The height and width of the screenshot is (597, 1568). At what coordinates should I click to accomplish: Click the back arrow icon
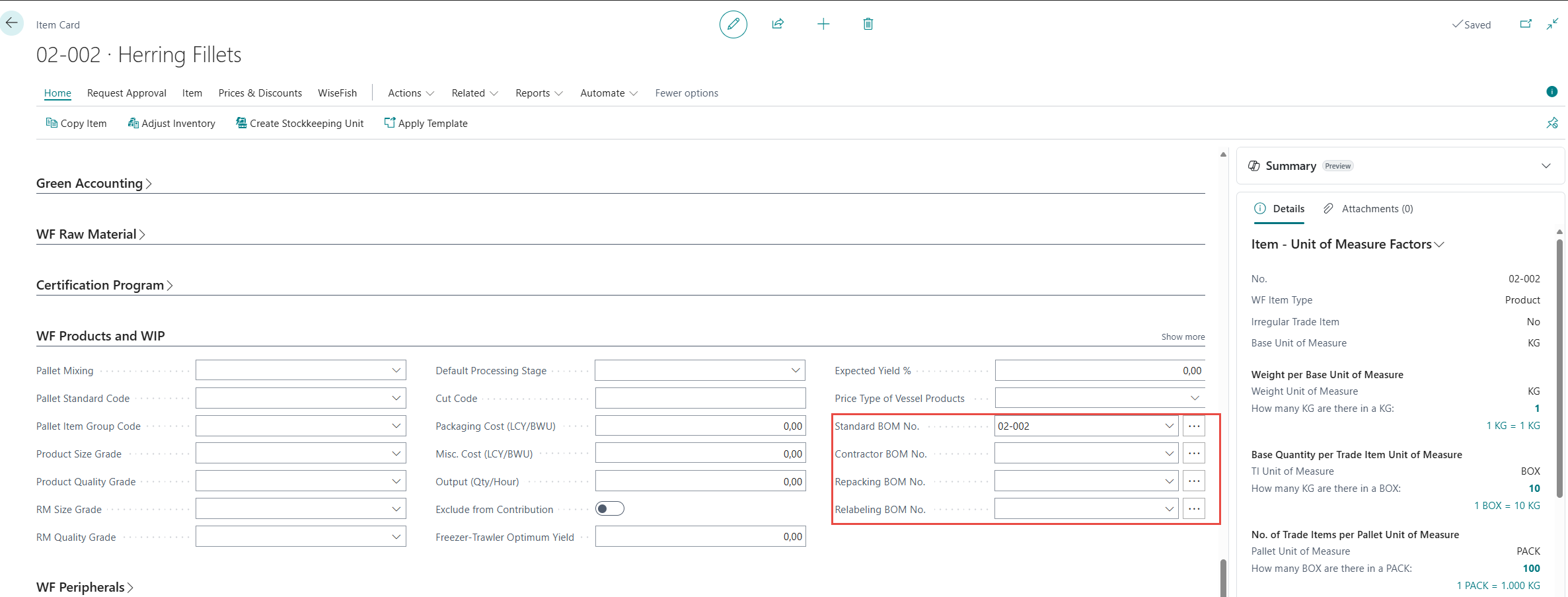(x=12, y=23)
